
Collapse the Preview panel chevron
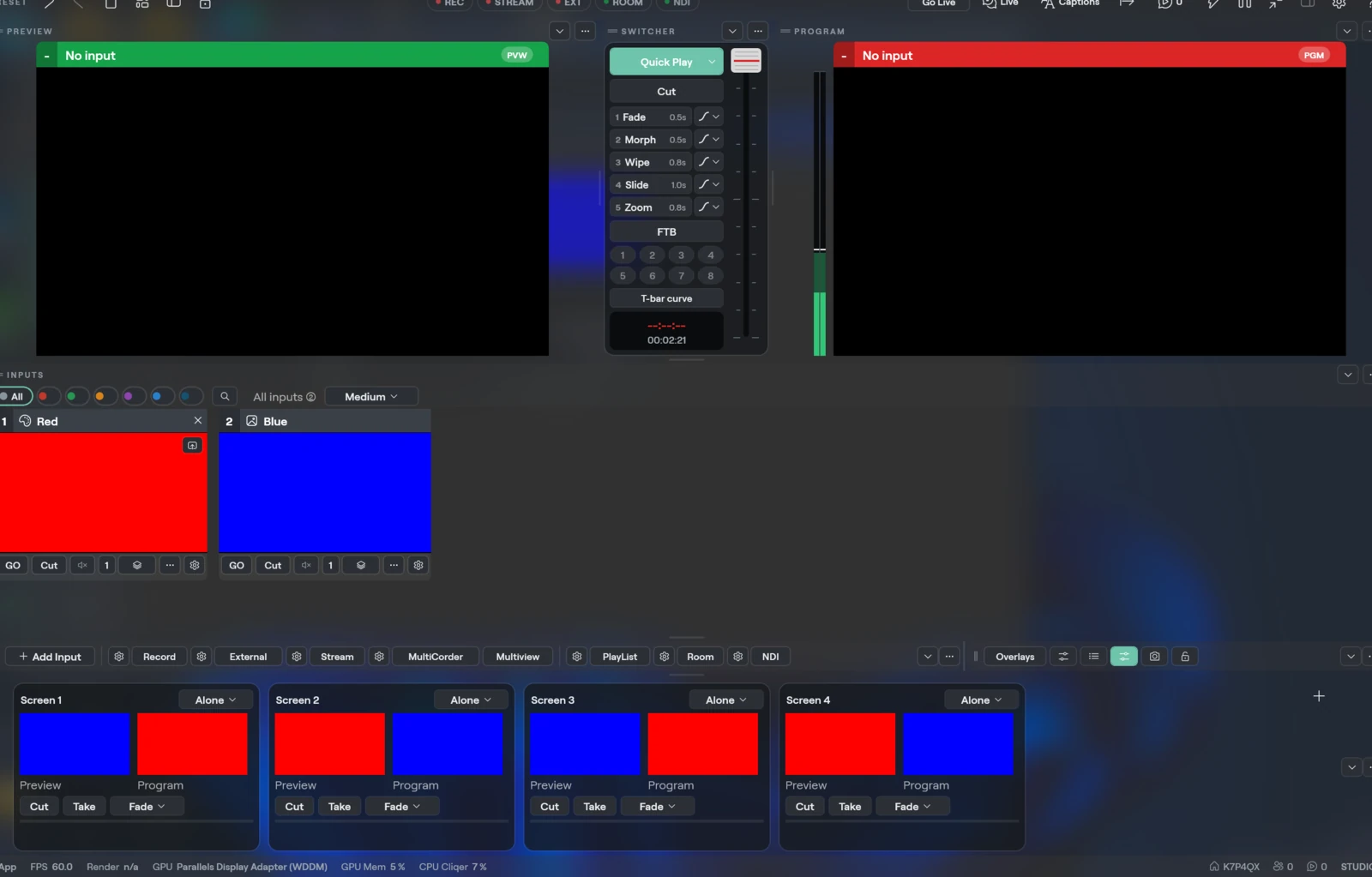coord(560,31)
